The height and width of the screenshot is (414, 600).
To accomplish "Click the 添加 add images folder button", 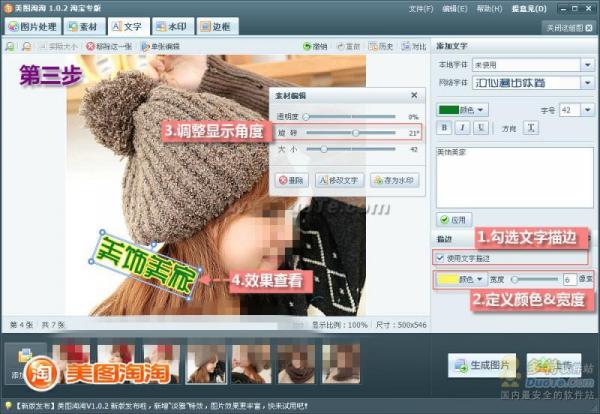I will coord(25,362).
